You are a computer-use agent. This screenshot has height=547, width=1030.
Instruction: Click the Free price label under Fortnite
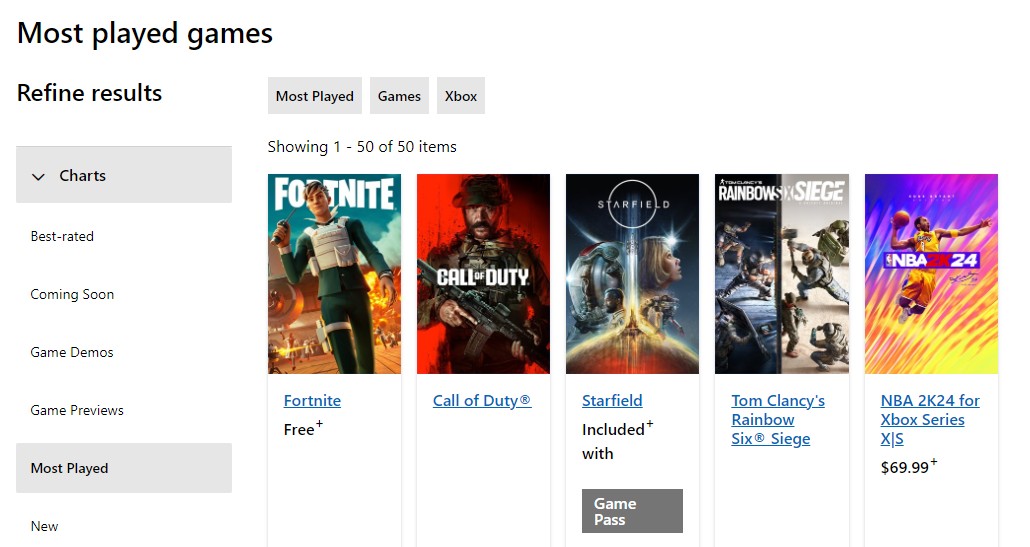[x=303, y=429]
